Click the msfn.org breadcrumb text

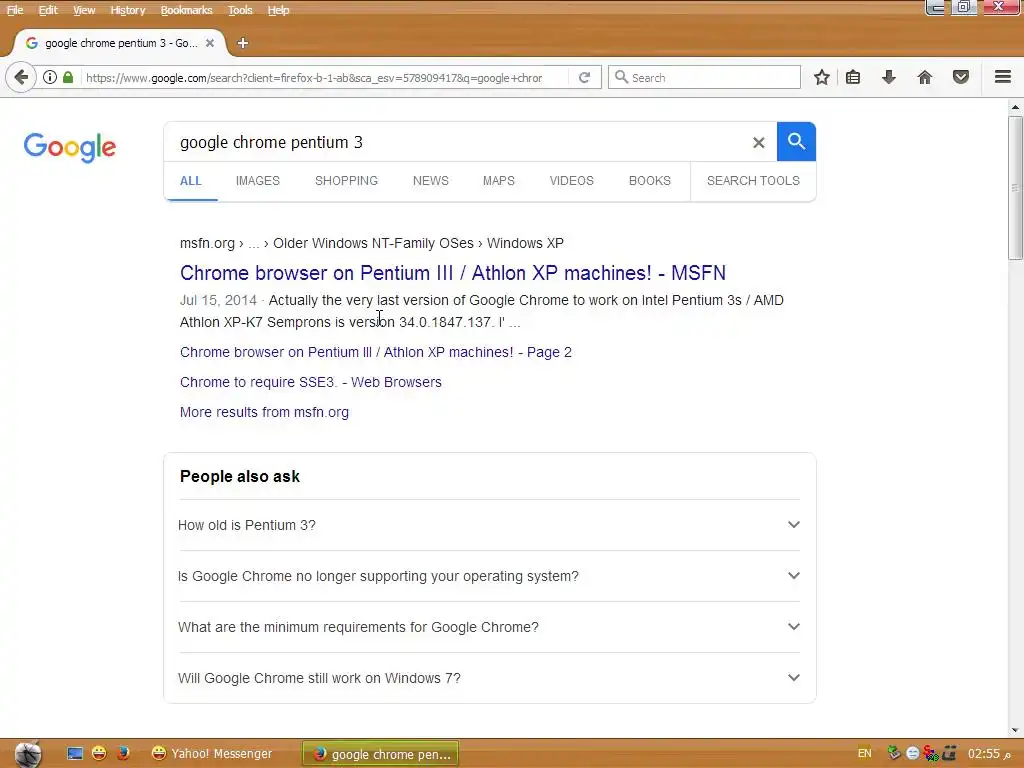click(x=207, y=243)
